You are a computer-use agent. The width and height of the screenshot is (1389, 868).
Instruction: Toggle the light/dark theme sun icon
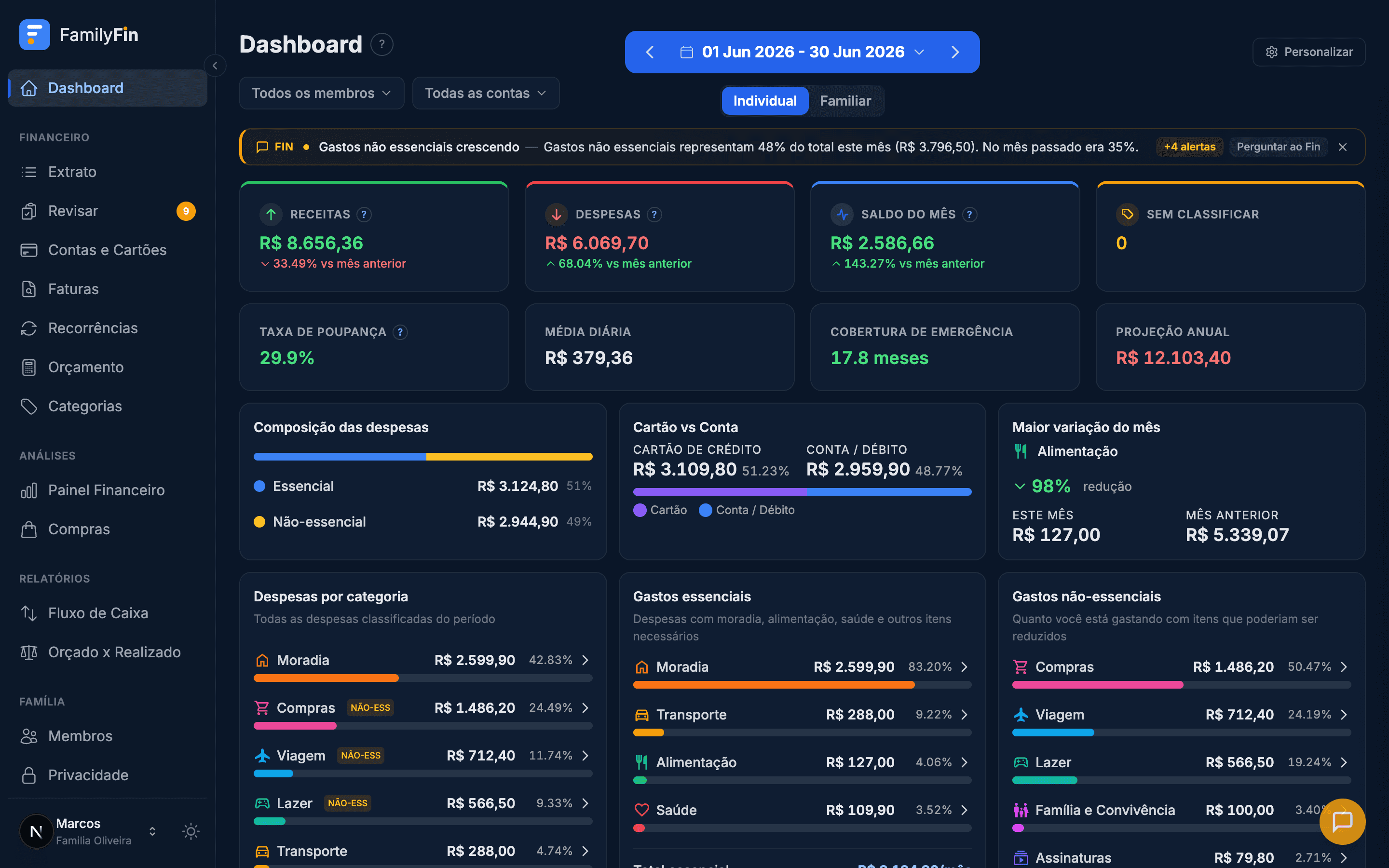click(191, 831)
